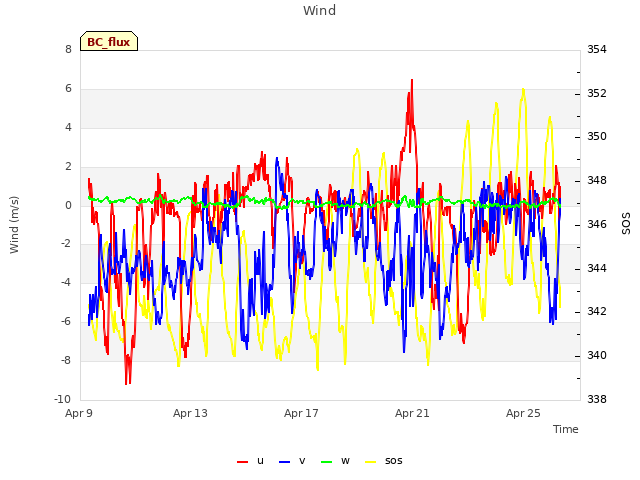The image size is (640, 480).
Task: Click the -10 left axis value
Action: point(63,399)
